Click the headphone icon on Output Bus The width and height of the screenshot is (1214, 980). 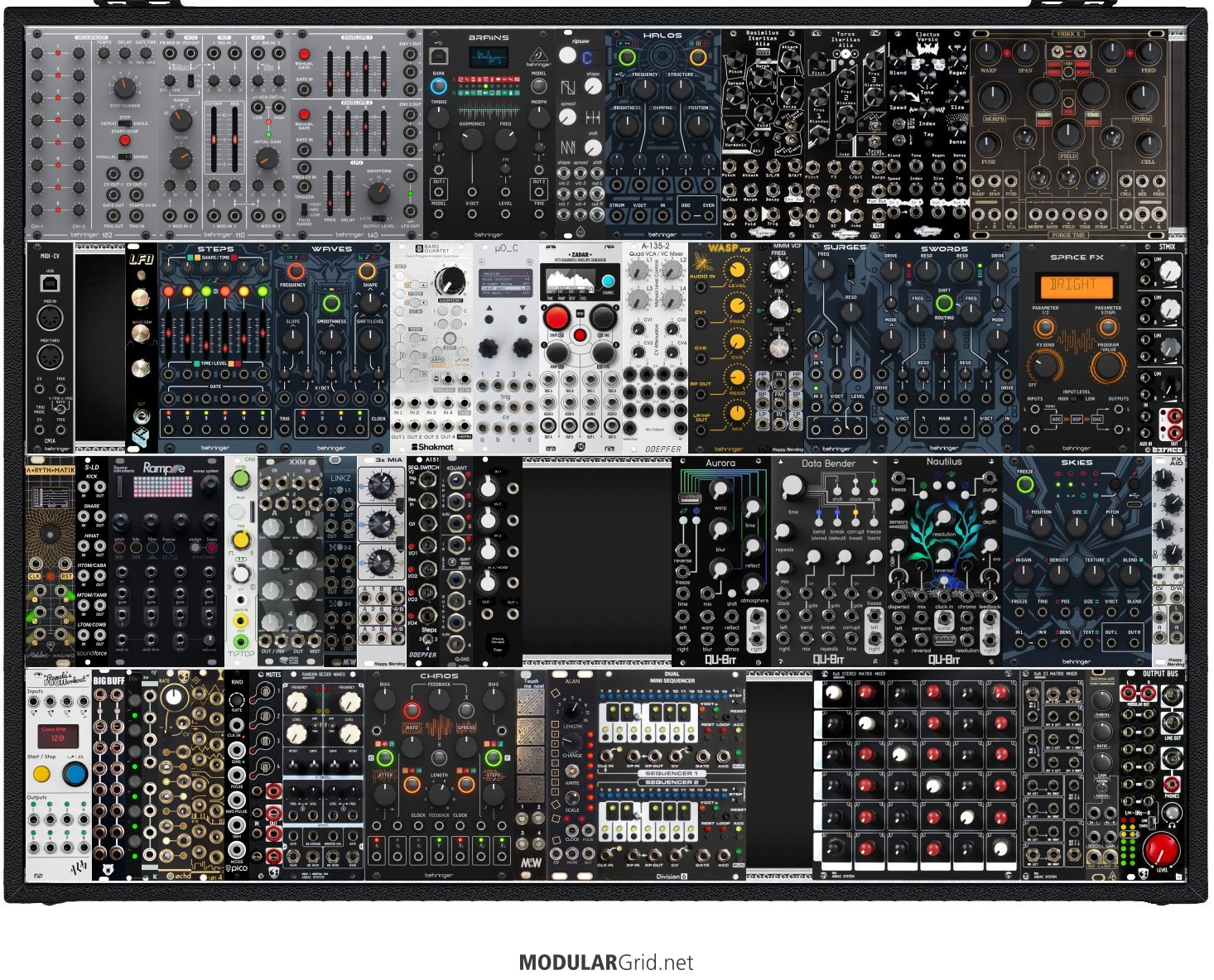tap(1173, 824)
